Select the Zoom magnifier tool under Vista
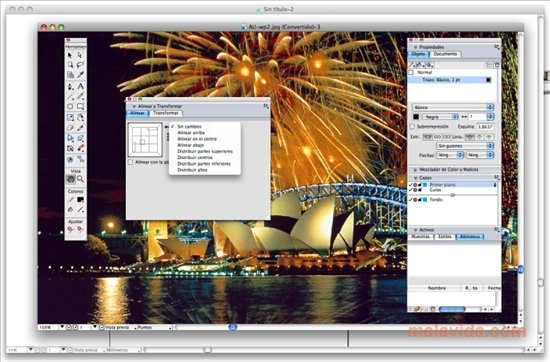 [81, 179]
